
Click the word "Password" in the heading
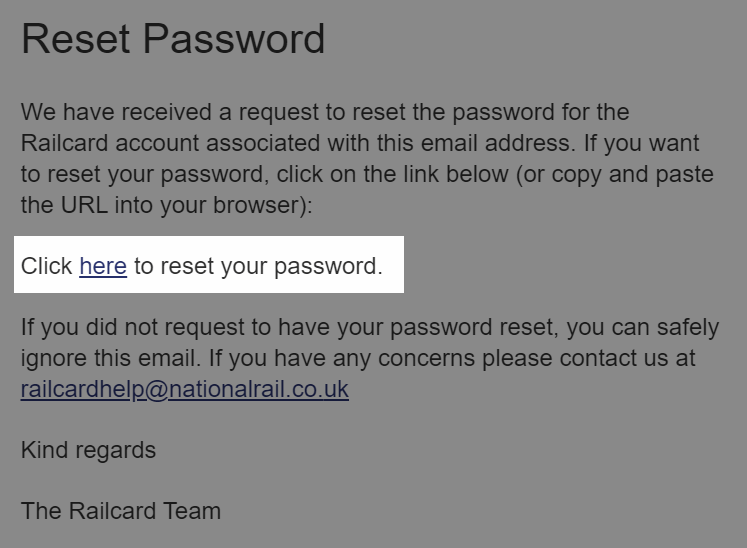pyautogui.click(x=234, y=39)
